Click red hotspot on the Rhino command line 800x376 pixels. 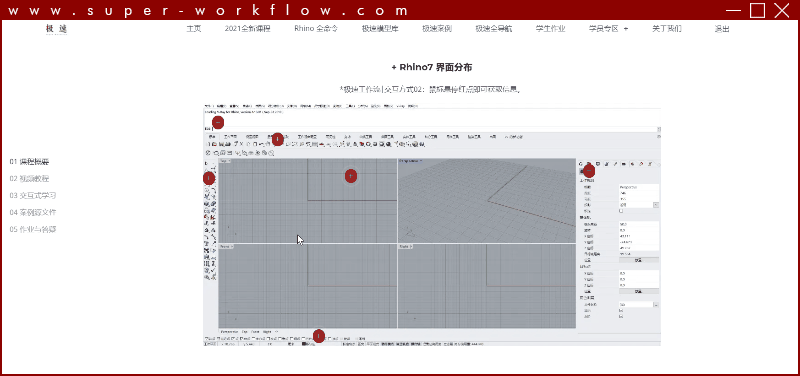click(218, 122)
